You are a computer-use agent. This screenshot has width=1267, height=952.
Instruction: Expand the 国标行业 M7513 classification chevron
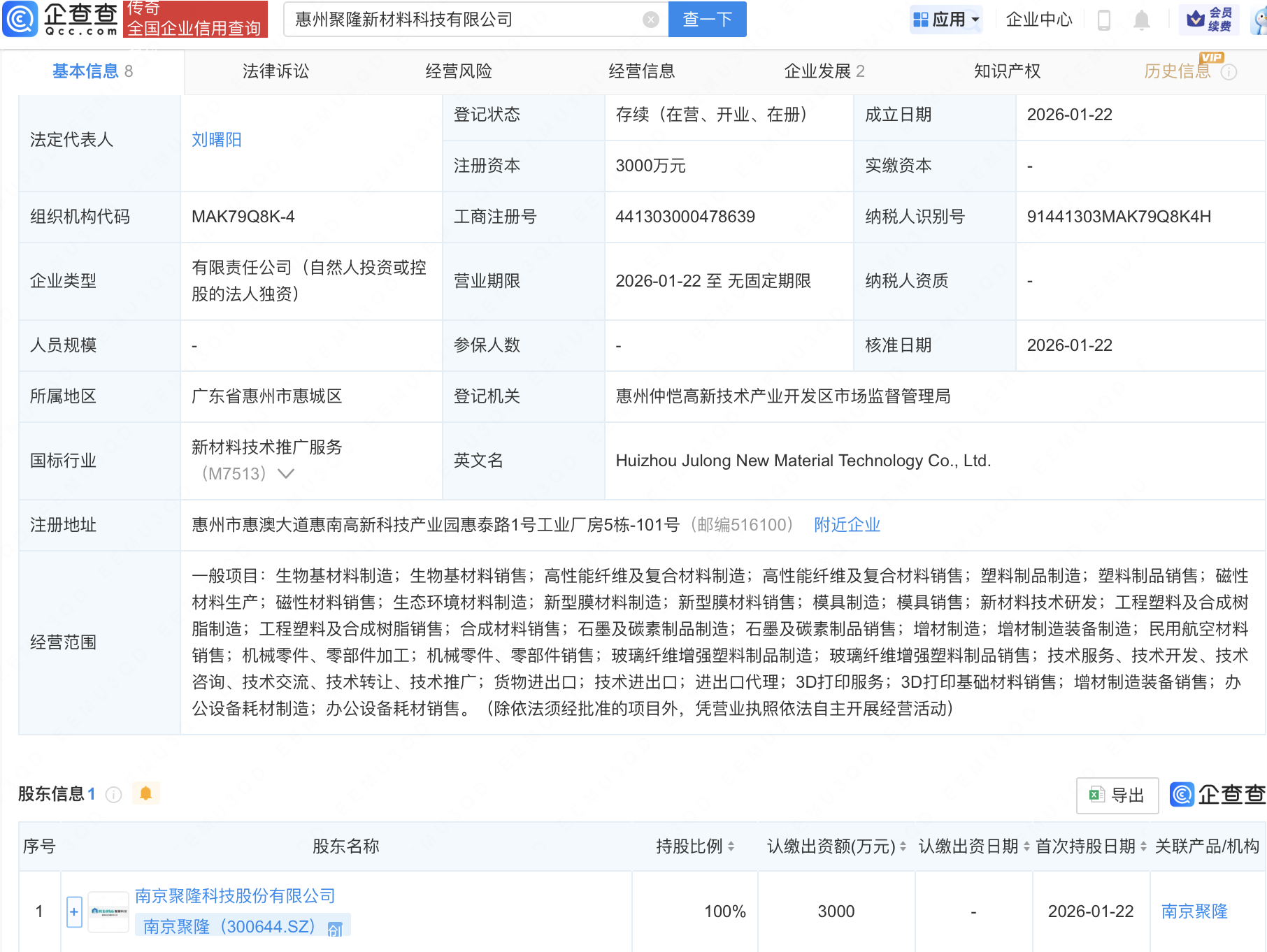click(x=285, y=473)
